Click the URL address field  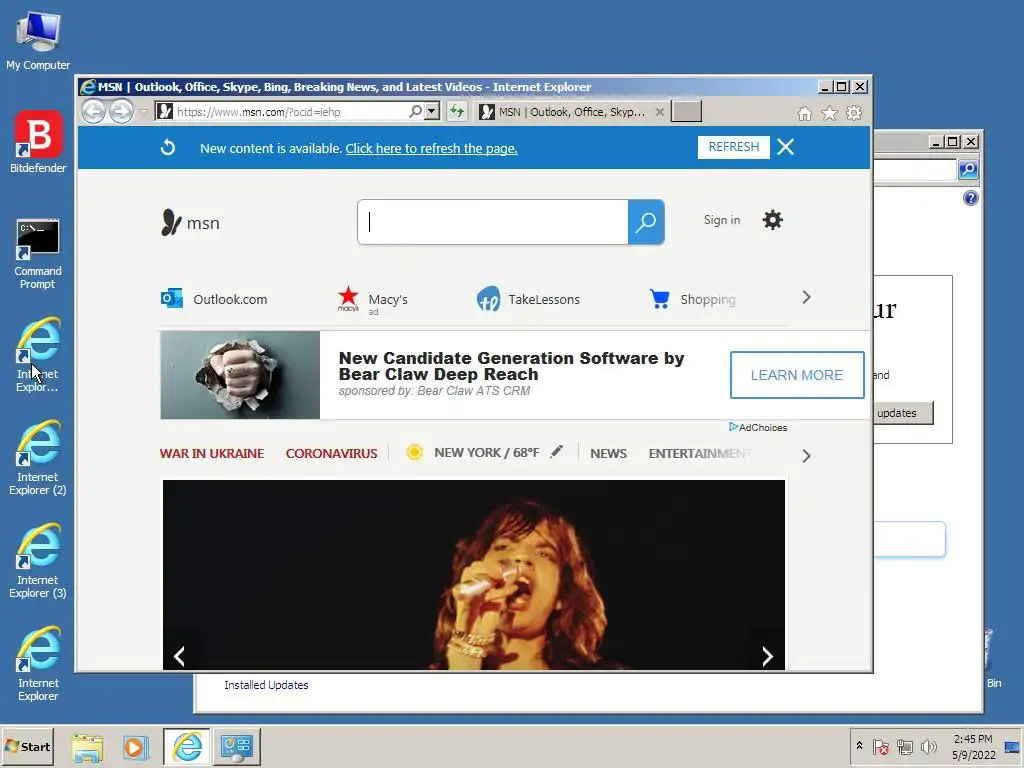tap(291, 112)
